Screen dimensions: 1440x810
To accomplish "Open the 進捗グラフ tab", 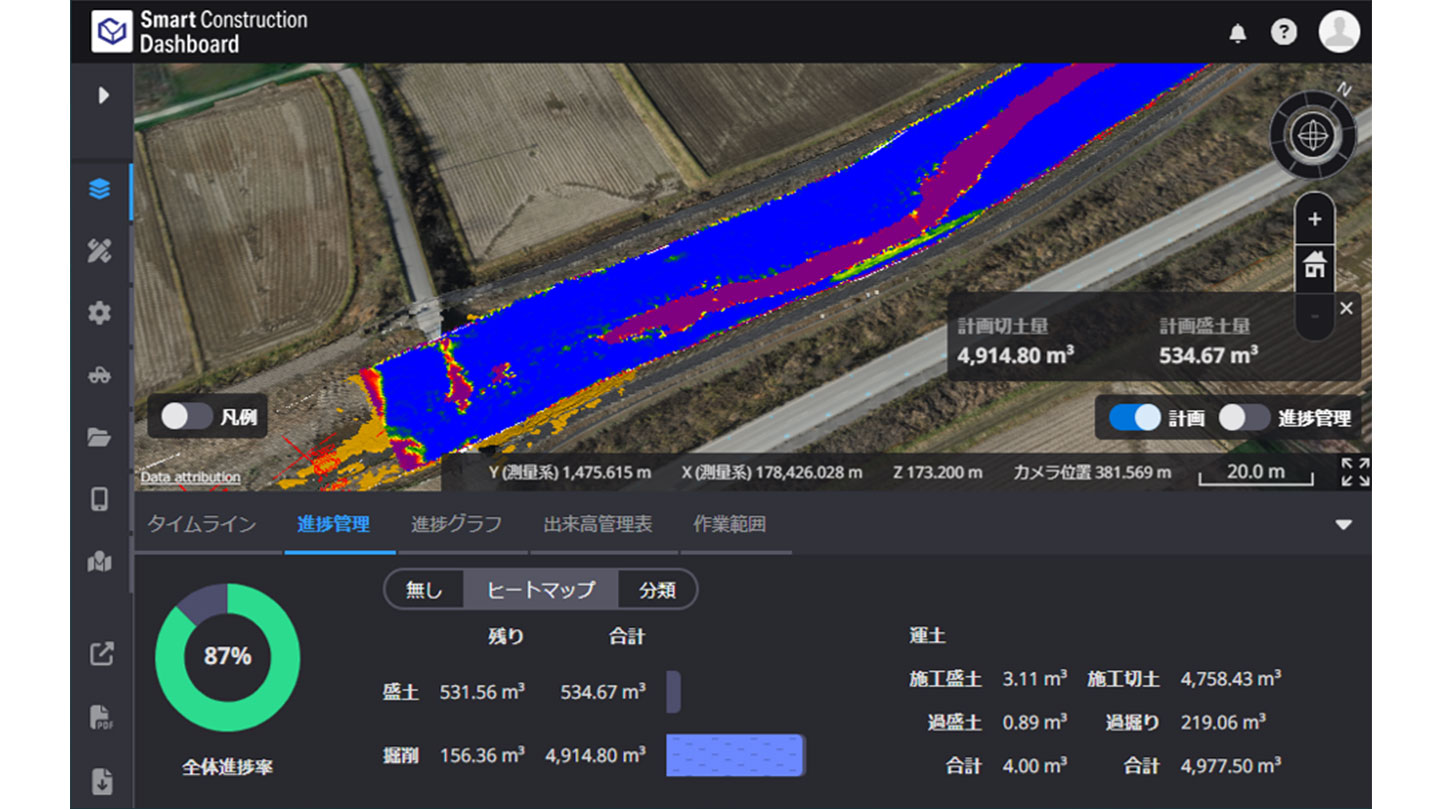I will pyautogui.click(x=456, y=525).
